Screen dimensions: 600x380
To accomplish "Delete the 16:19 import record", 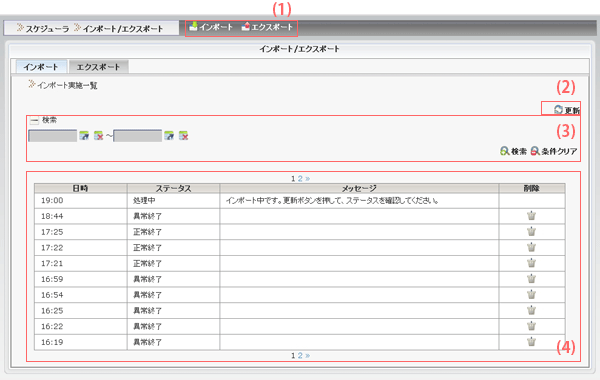I will pyautogui.click(x=532, y=342).
